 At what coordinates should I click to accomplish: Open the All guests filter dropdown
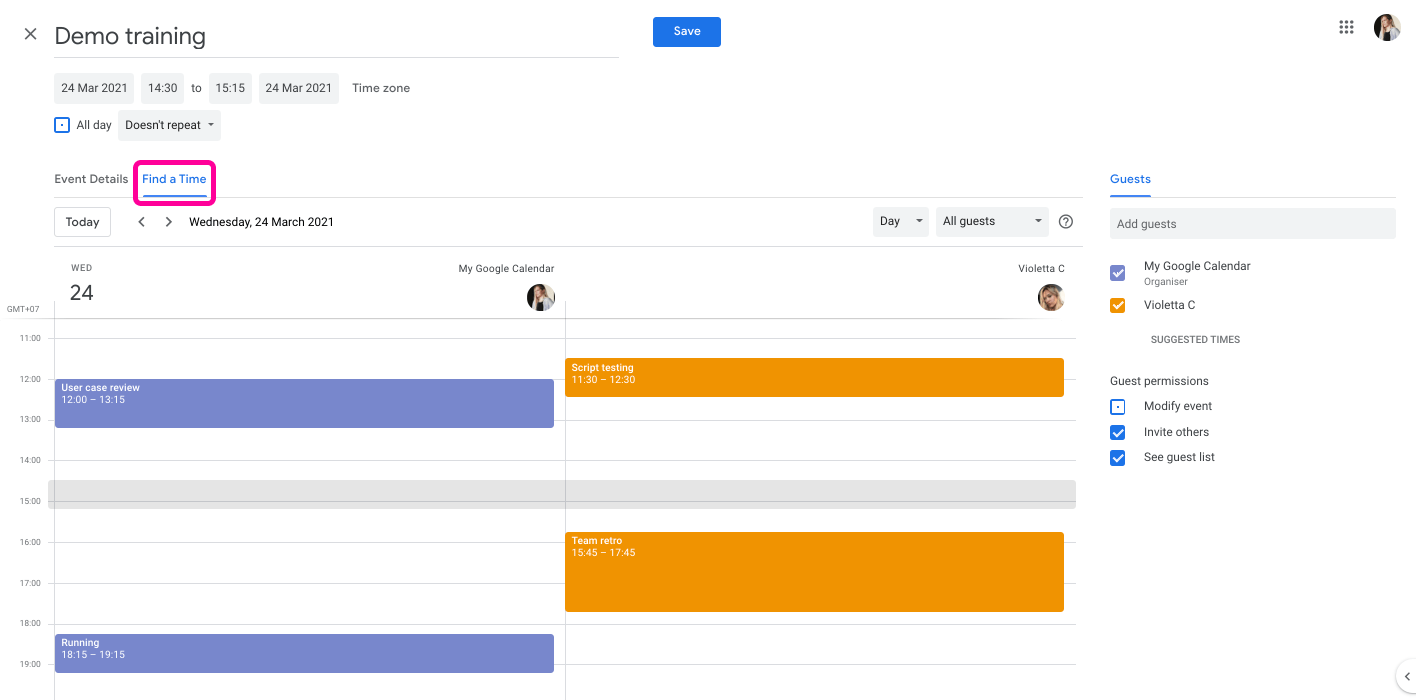pyautogui.click(x=992, y=222)
